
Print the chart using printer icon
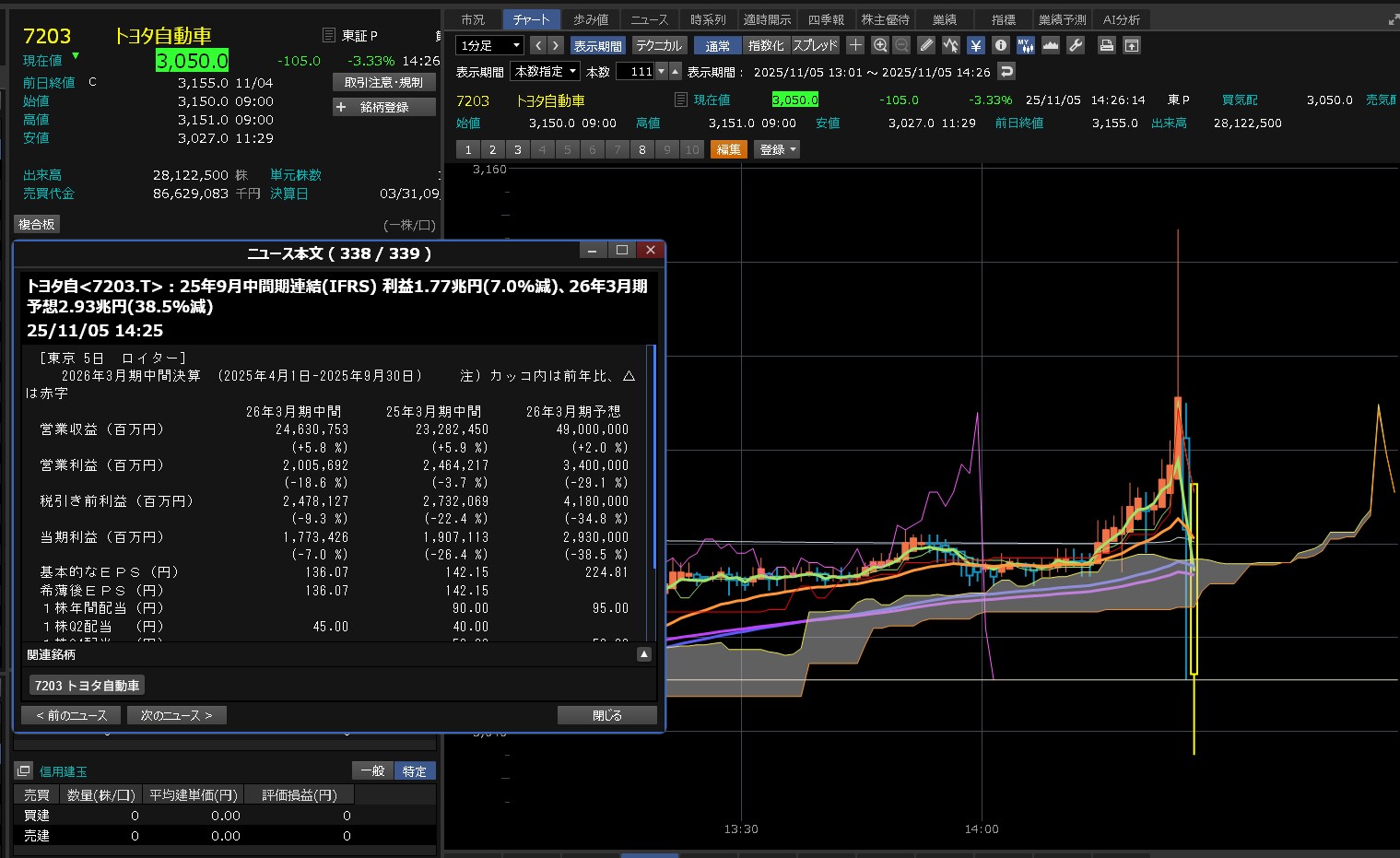(1107, 45)
